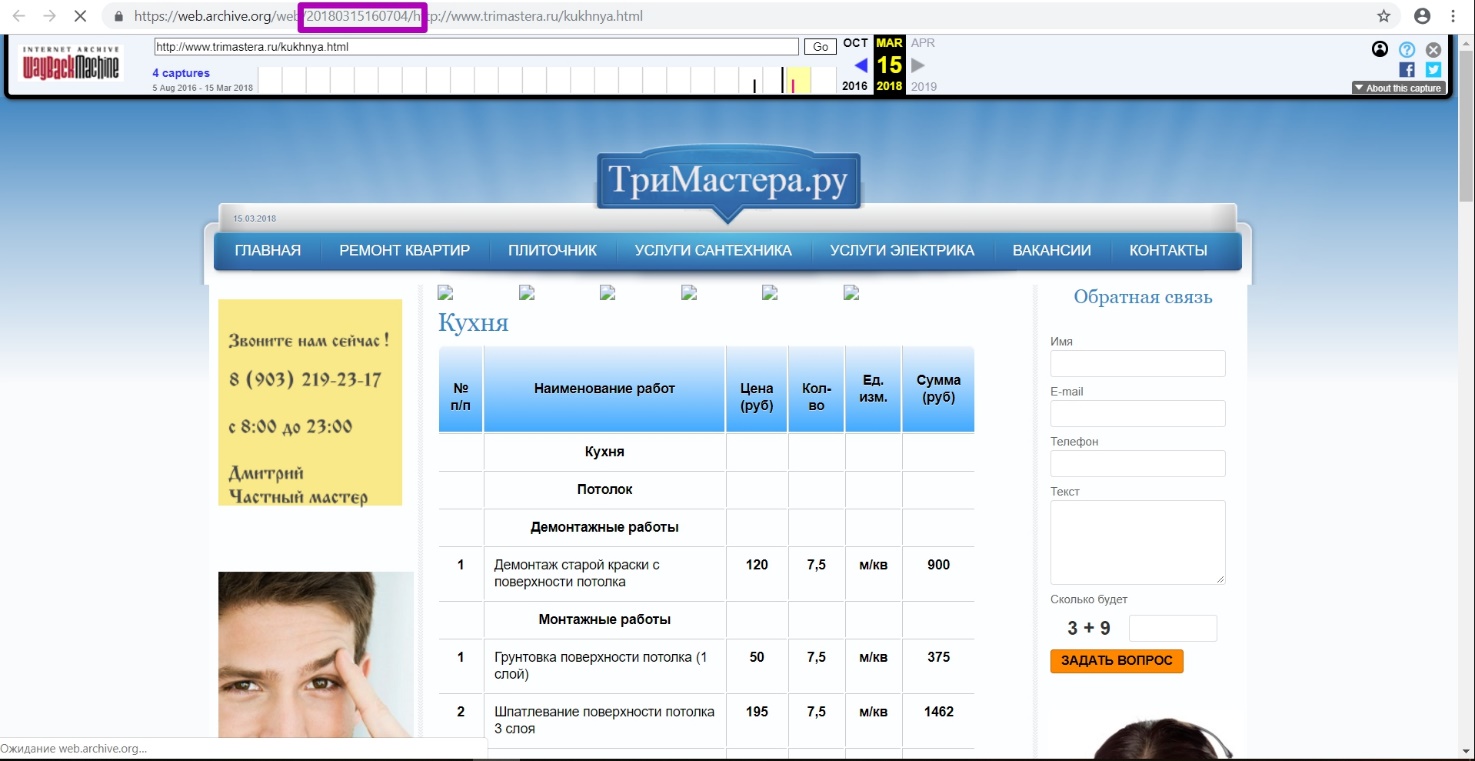
Task: Open the 4 captures link
Action: tap(181, 73)
